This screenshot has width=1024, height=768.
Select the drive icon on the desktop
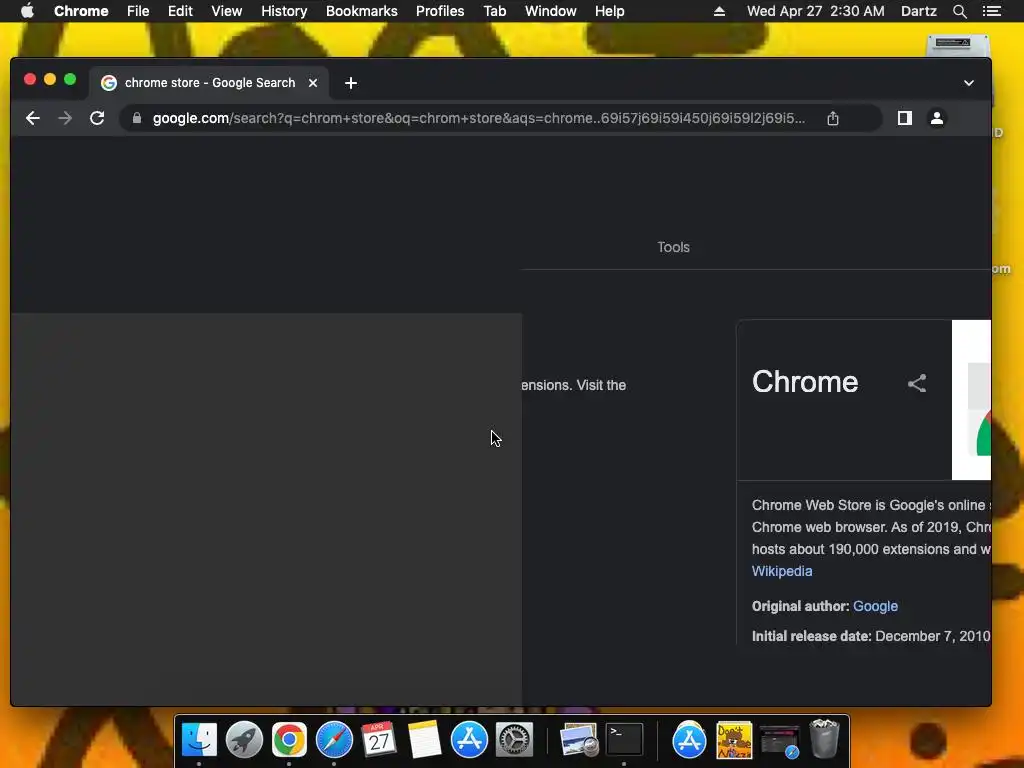(957, 45)
